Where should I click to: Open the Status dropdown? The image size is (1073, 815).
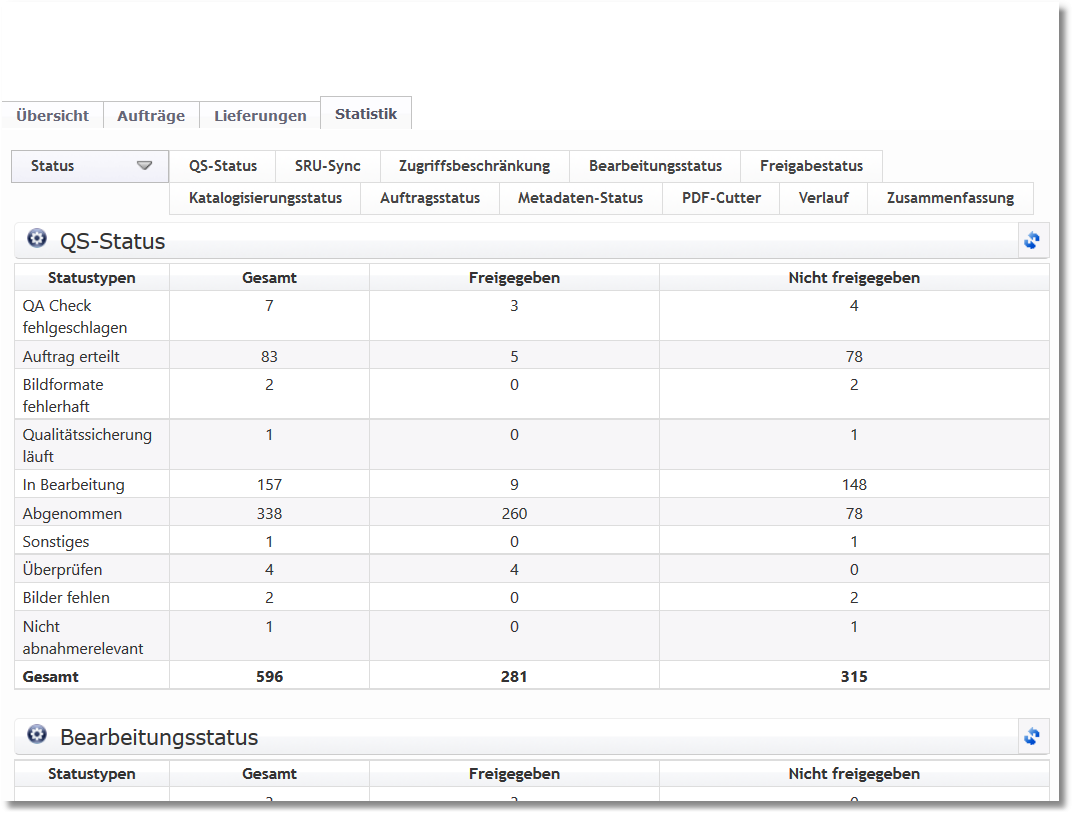90,166
